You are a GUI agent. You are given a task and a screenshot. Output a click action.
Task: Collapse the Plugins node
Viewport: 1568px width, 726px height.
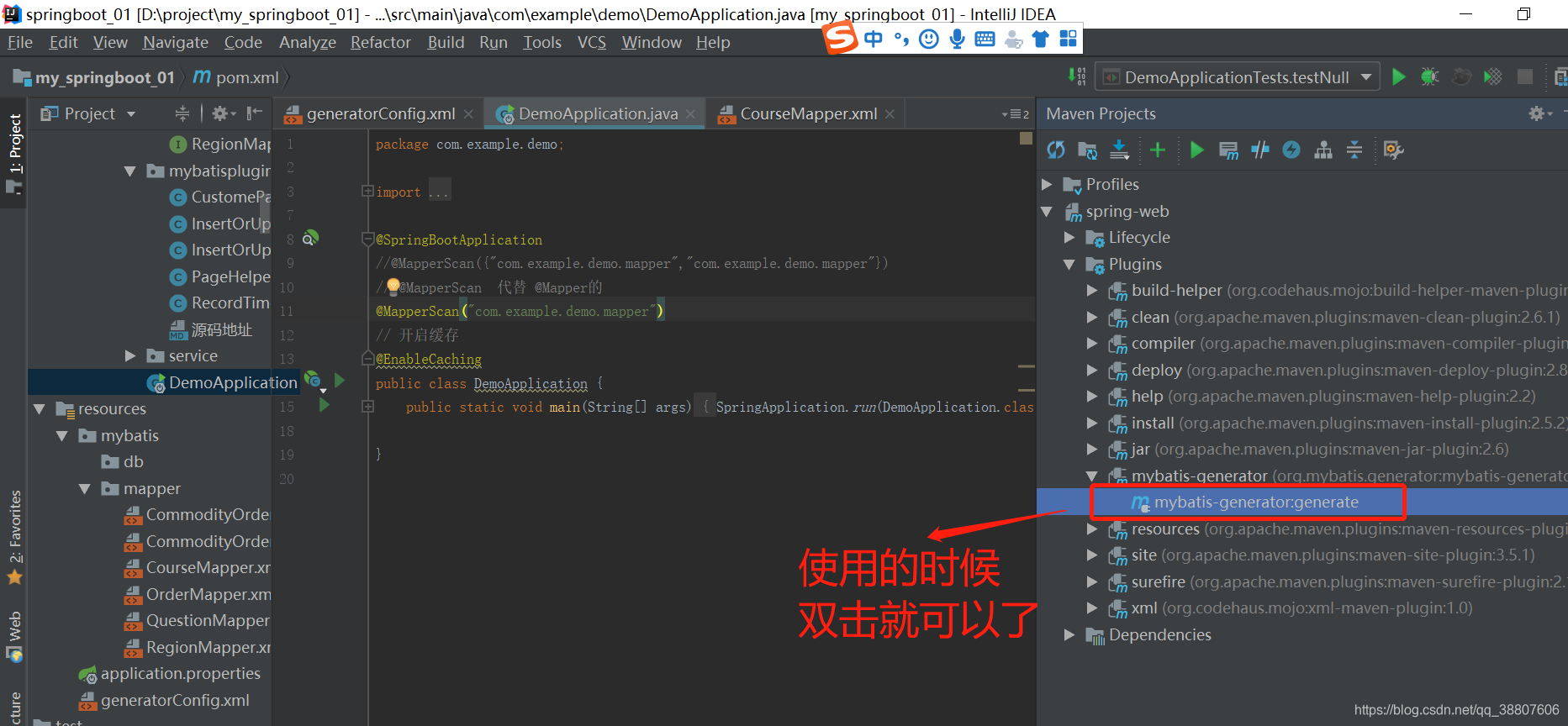point(1069,264)
